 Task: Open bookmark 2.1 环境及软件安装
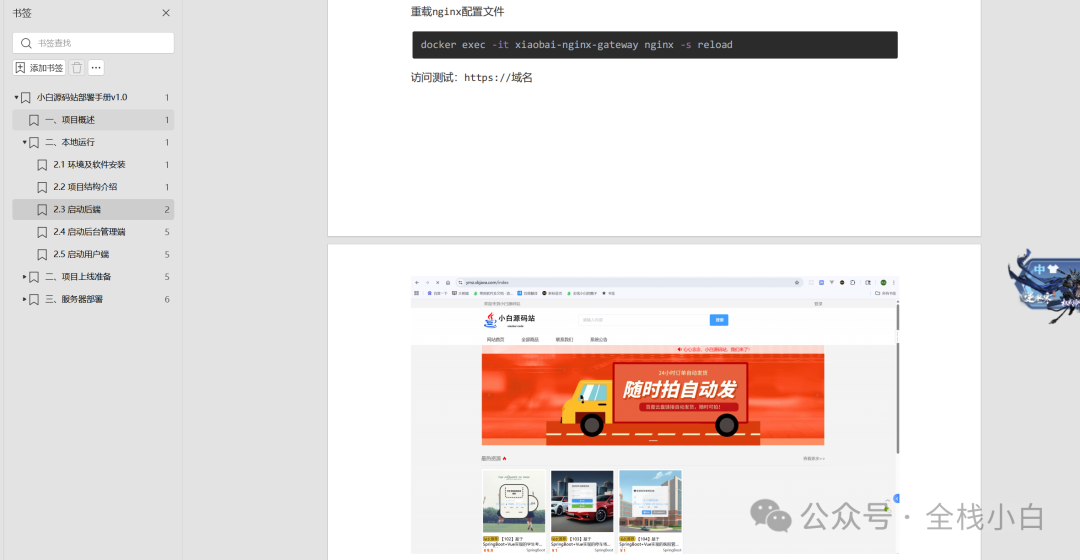pyautogui.click(x=90, y=165)
